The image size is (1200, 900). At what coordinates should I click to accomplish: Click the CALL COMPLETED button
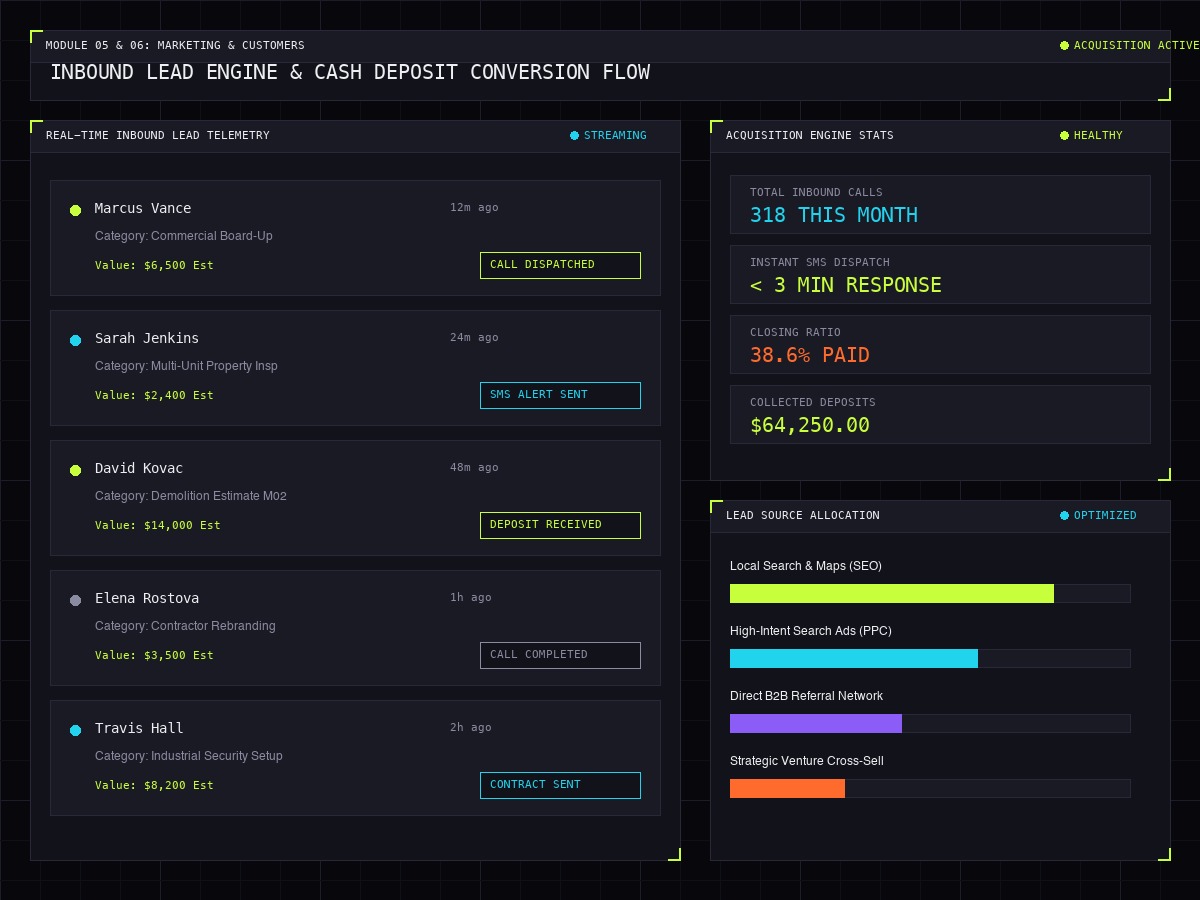pyautogui.click(x=560, y=655)
